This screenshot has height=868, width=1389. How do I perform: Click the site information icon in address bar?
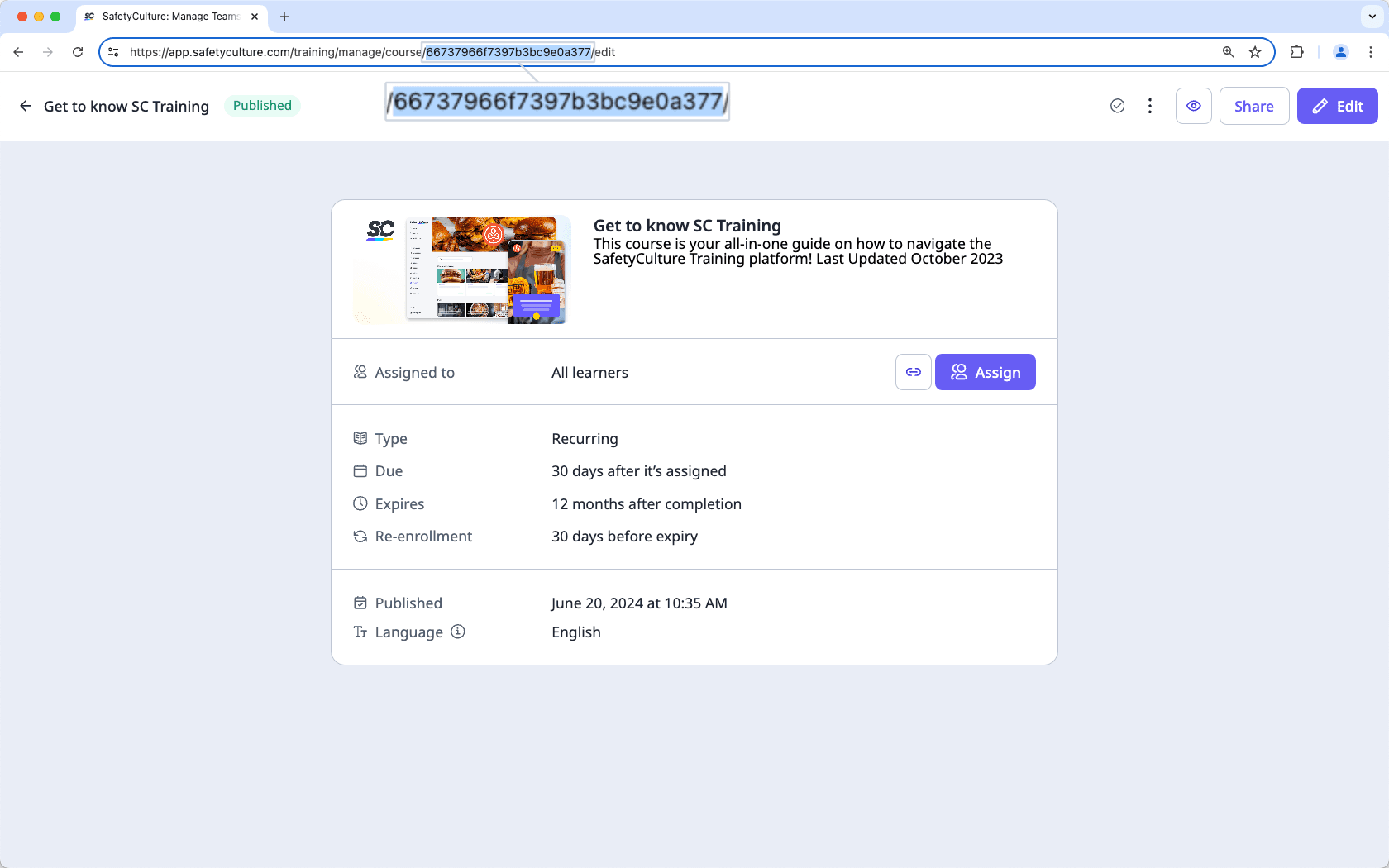click(112, 51)
